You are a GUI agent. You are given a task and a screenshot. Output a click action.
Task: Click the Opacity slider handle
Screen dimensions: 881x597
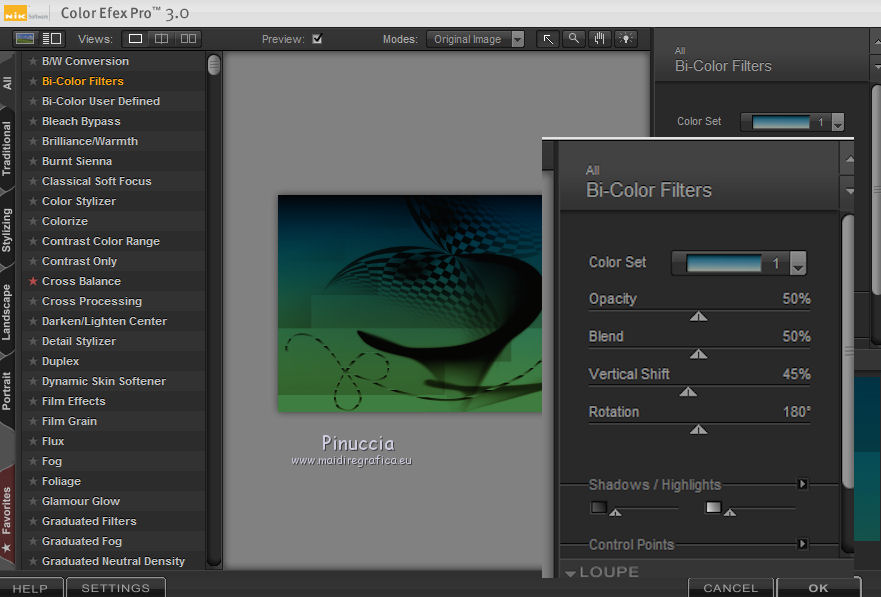tap(699, 316)
